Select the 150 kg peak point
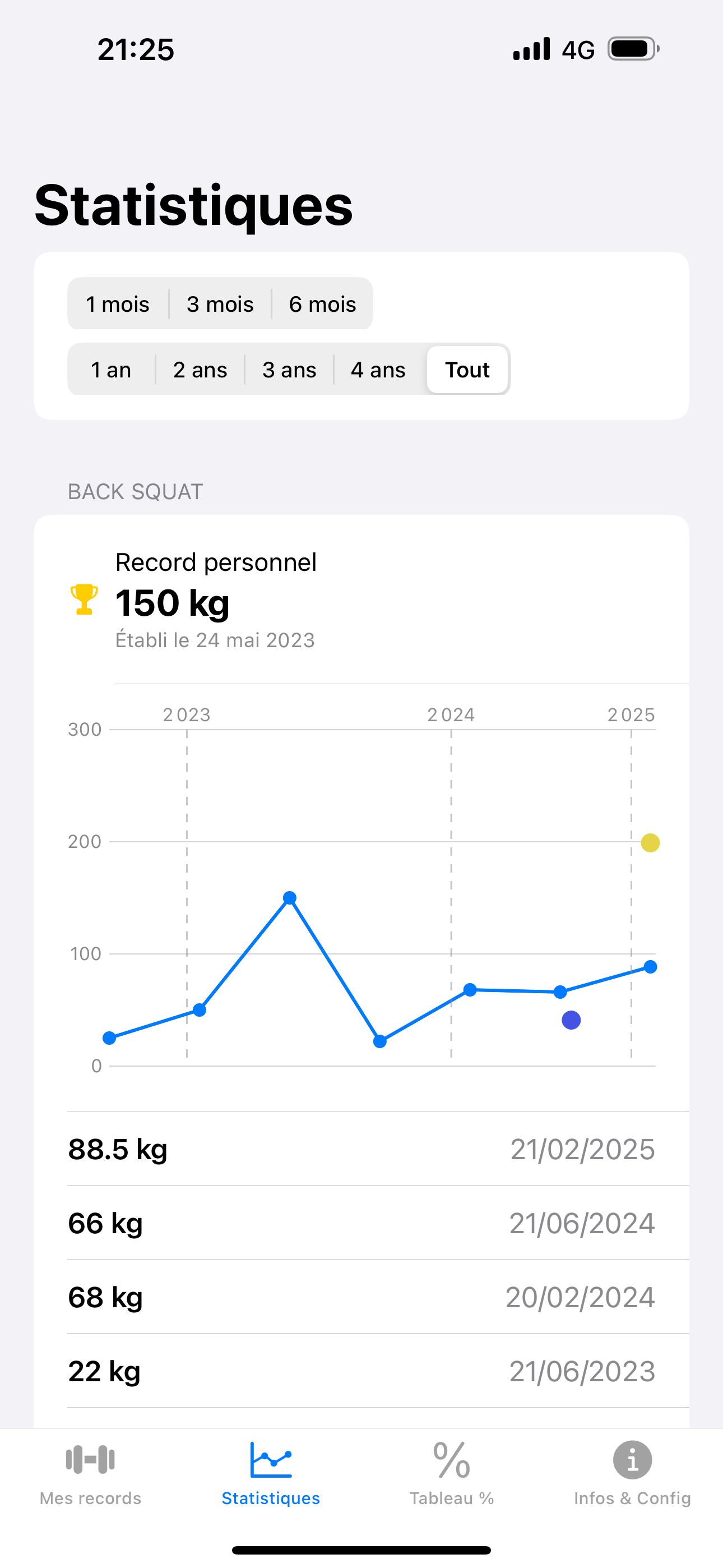723x1568 pixels. 290,898
